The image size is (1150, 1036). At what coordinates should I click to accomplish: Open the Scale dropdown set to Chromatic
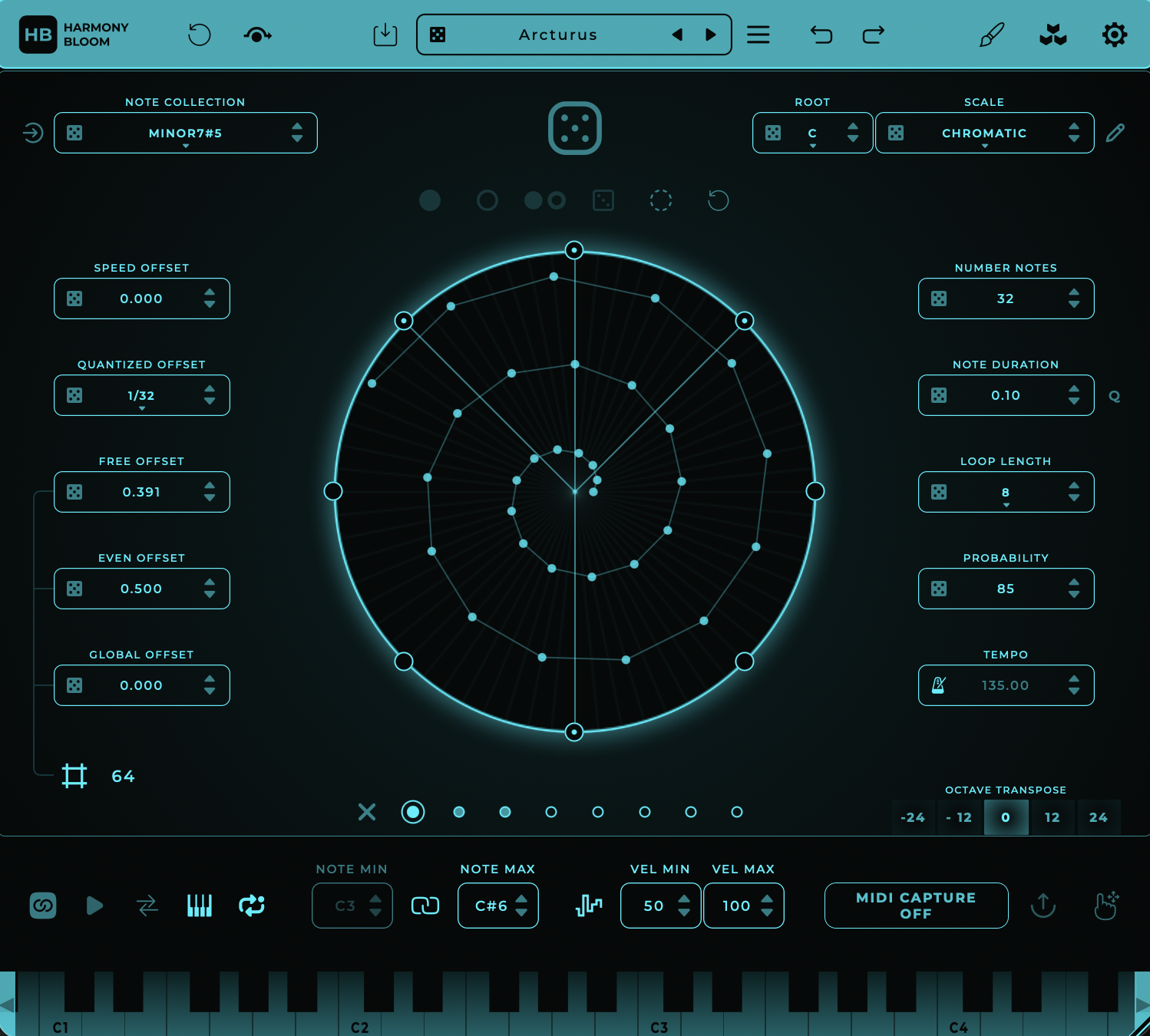tap(983, 132)
